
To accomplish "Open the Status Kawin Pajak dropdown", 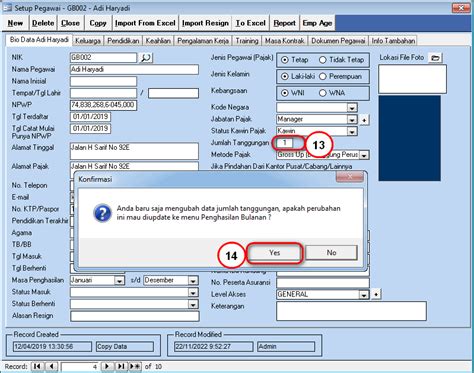I will point(352,131).
